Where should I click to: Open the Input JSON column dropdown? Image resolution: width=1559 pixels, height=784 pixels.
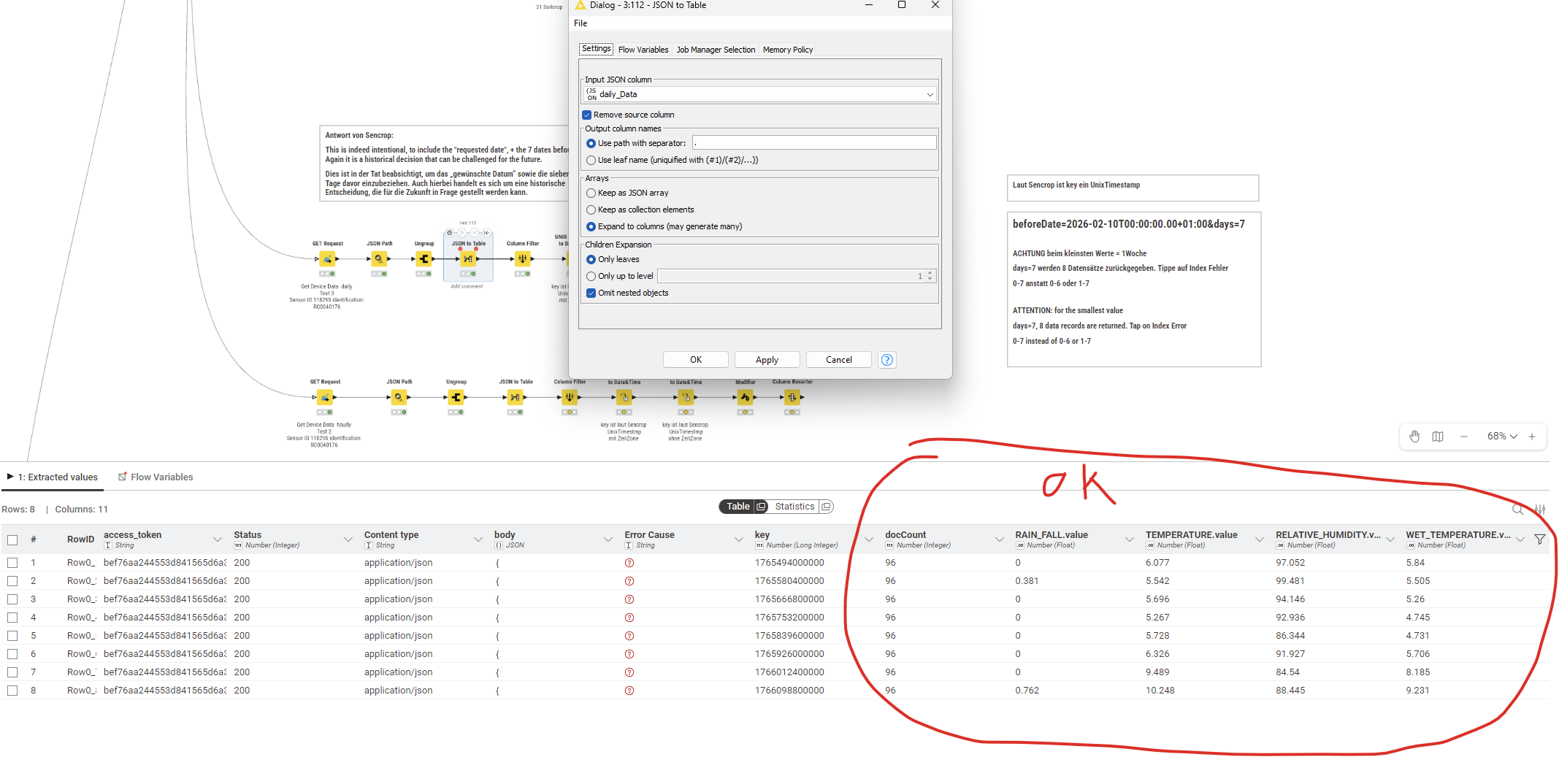click(x=759, y=94)
